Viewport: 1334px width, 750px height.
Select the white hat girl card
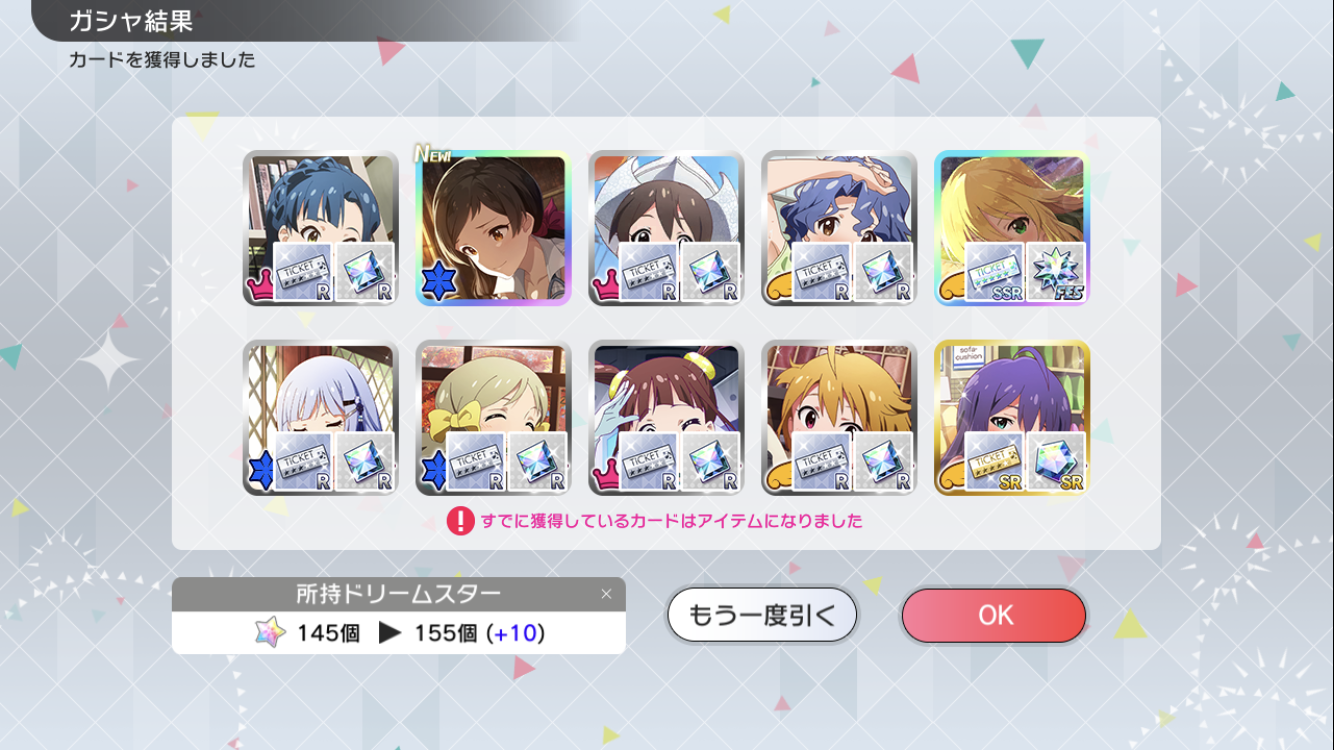667,228
